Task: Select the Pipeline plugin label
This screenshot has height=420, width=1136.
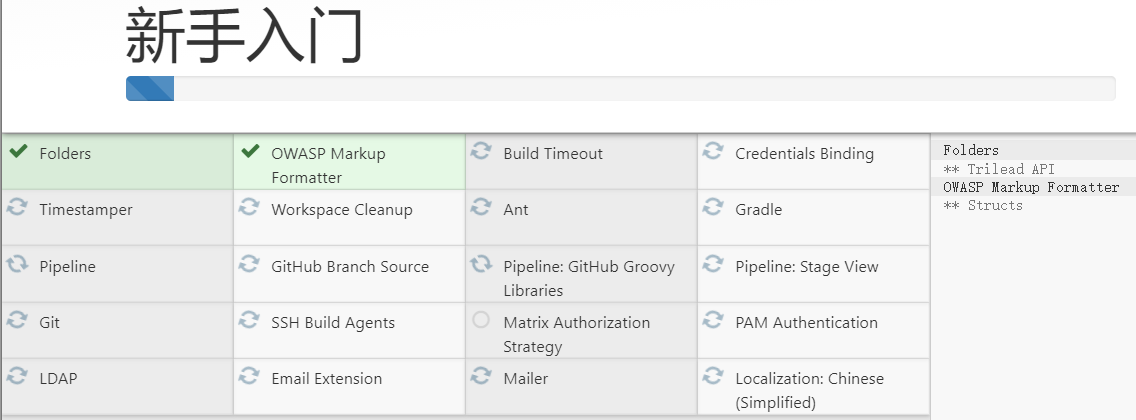Action: pos(67,266)
